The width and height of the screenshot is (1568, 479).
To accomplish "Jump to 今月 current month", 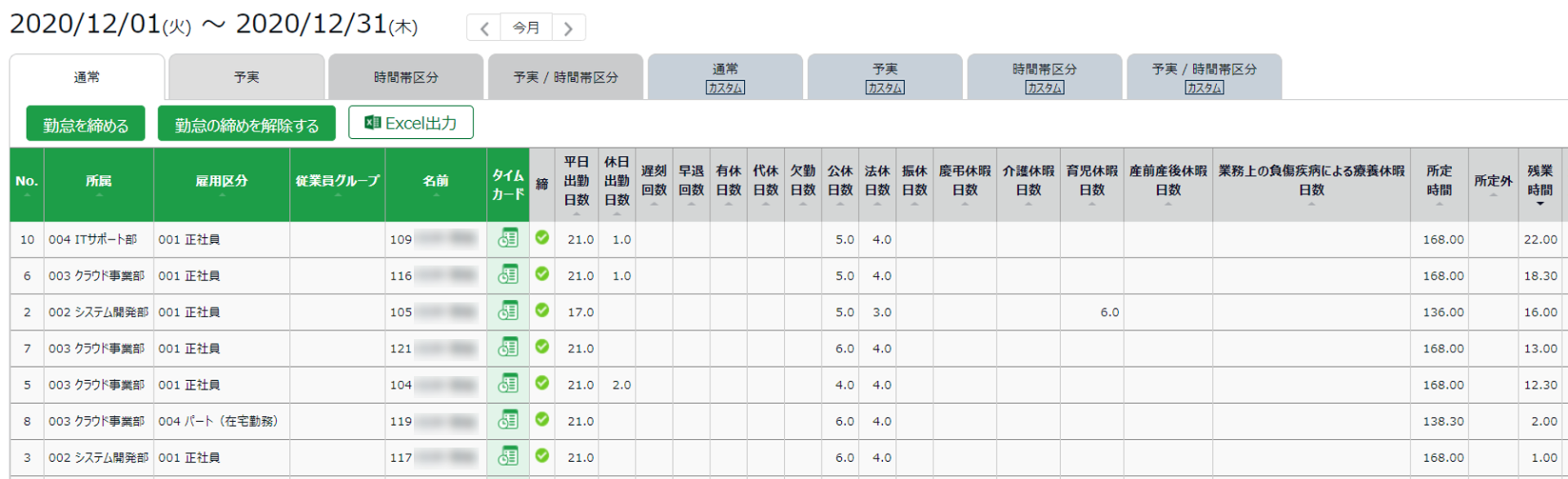I will (x=526, y=29).
